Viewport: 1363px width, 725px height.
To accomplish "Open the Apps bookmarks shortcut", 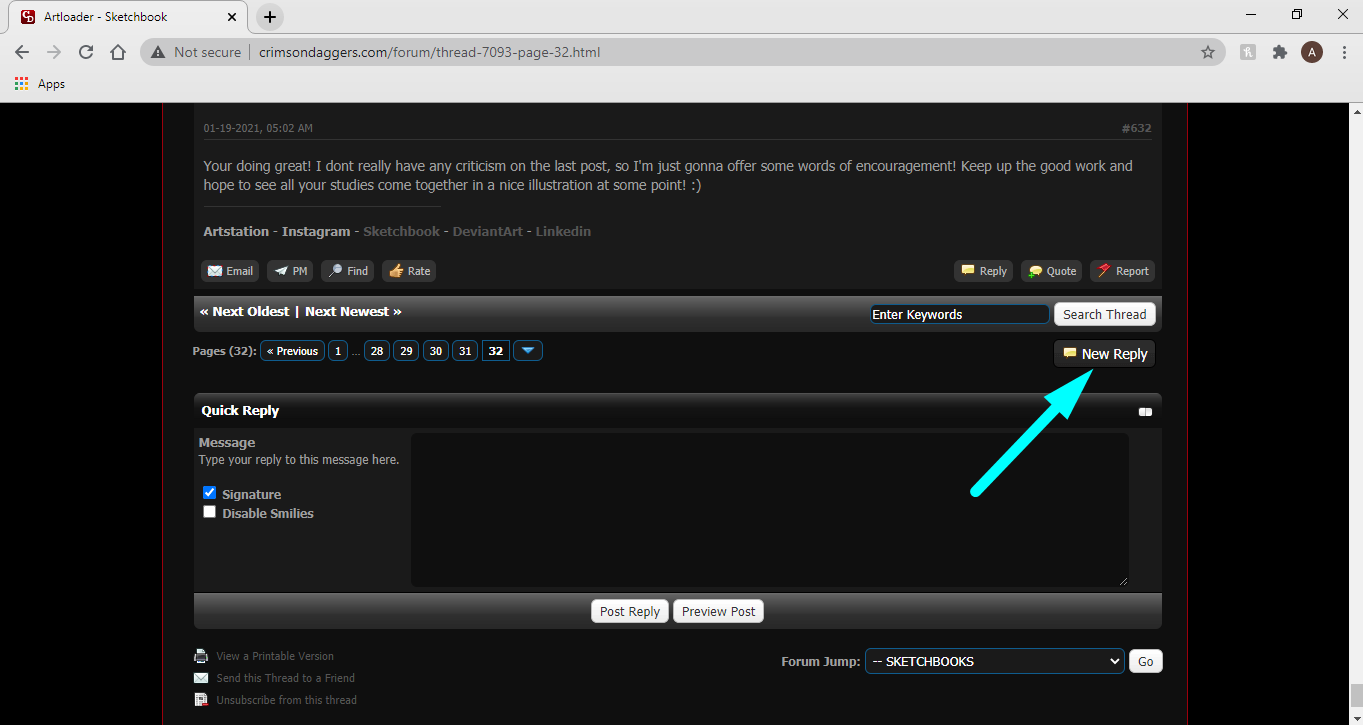I will click(x=40, y=84).
